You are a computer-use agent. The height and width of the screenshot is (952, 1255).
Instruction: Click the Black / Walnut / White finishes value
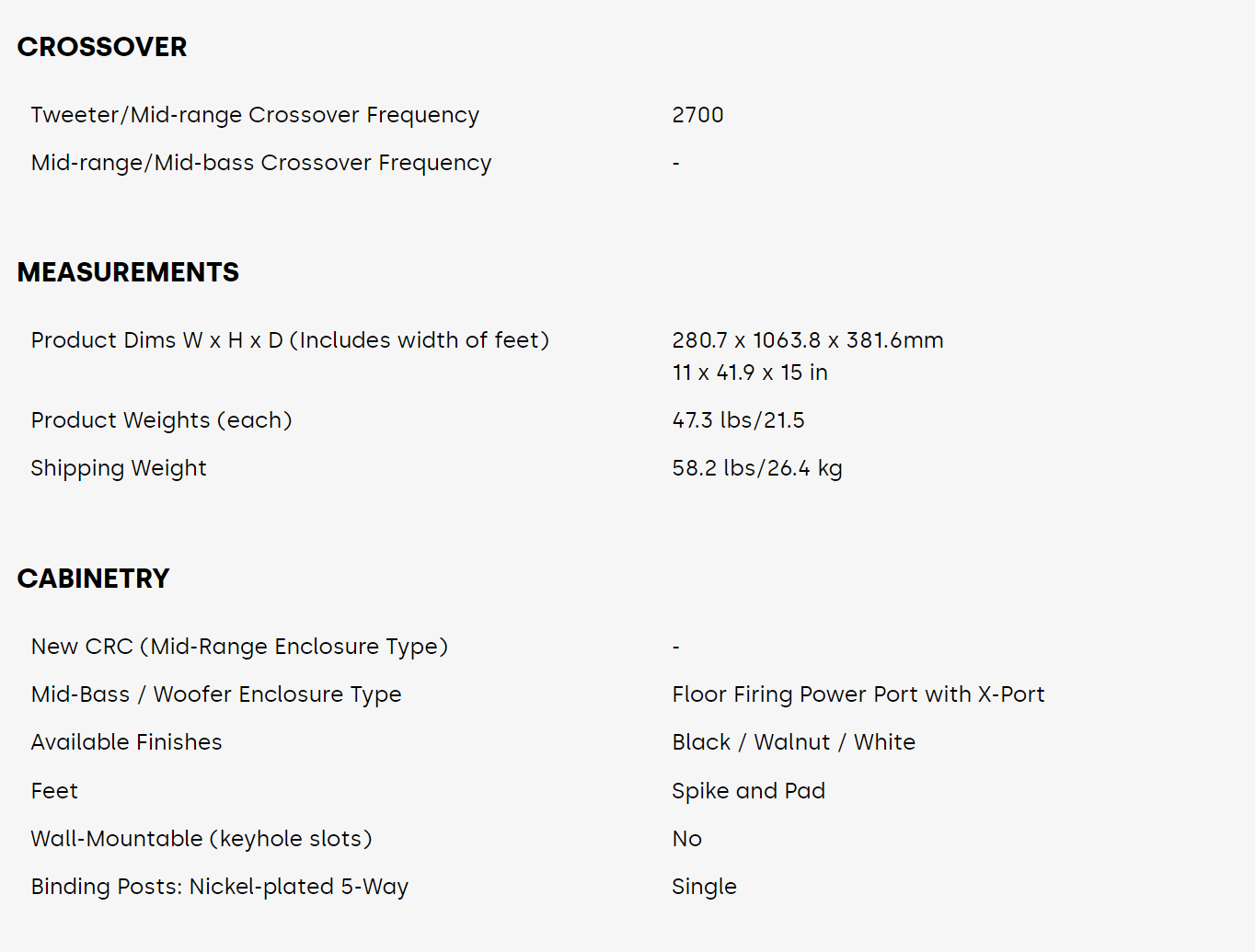point(793,742)
